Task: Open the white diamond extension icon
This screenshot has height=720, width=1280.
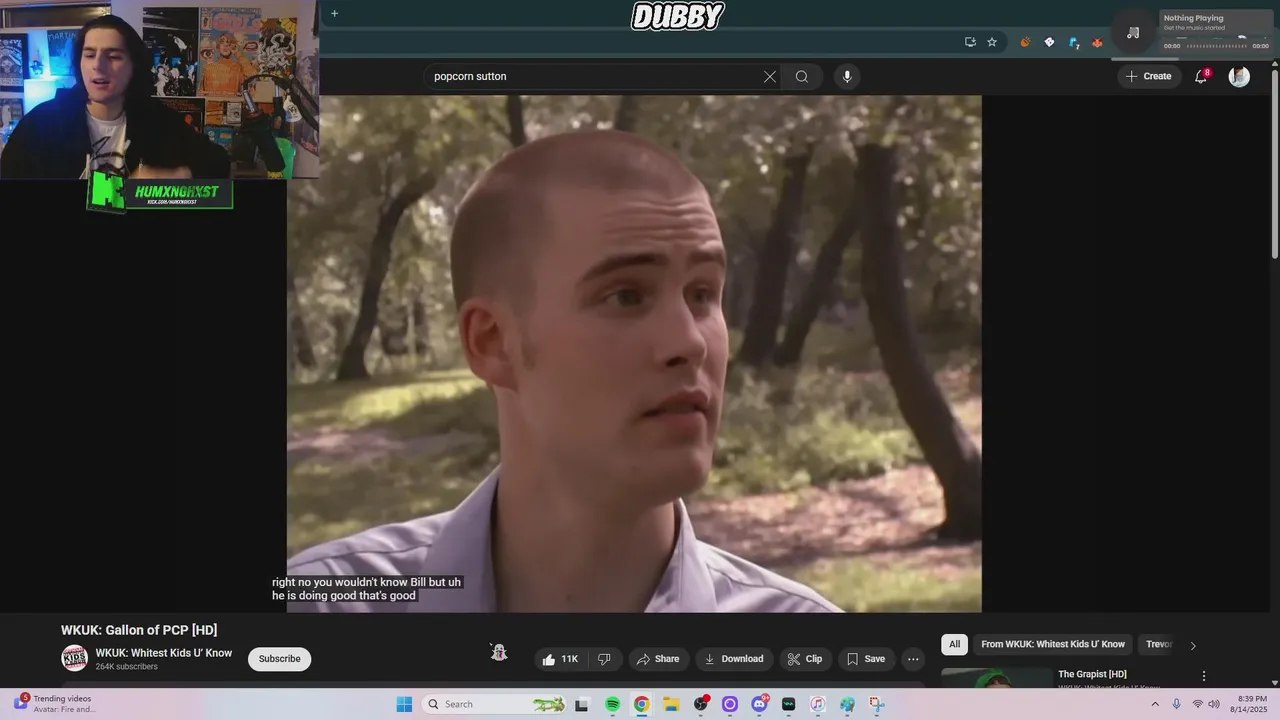Action: [x=1049, y=42]
